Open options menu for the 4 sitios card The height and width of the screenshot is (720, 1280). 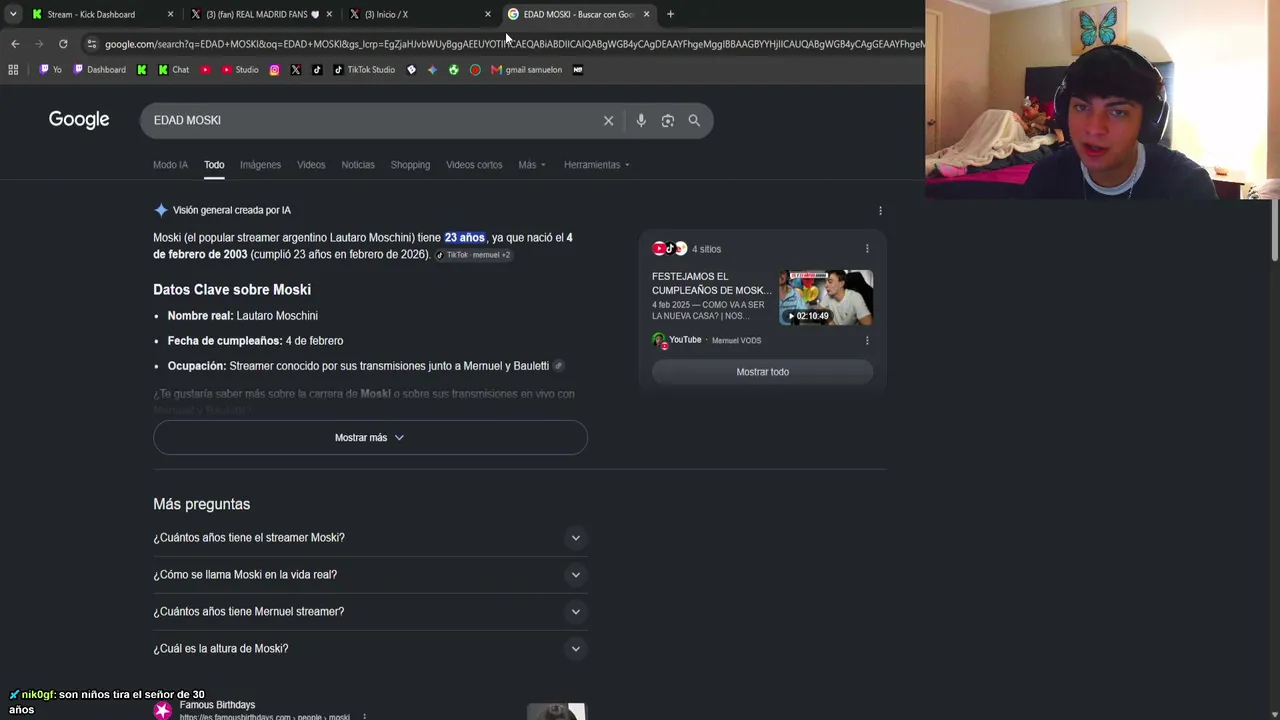coord(867,249)
